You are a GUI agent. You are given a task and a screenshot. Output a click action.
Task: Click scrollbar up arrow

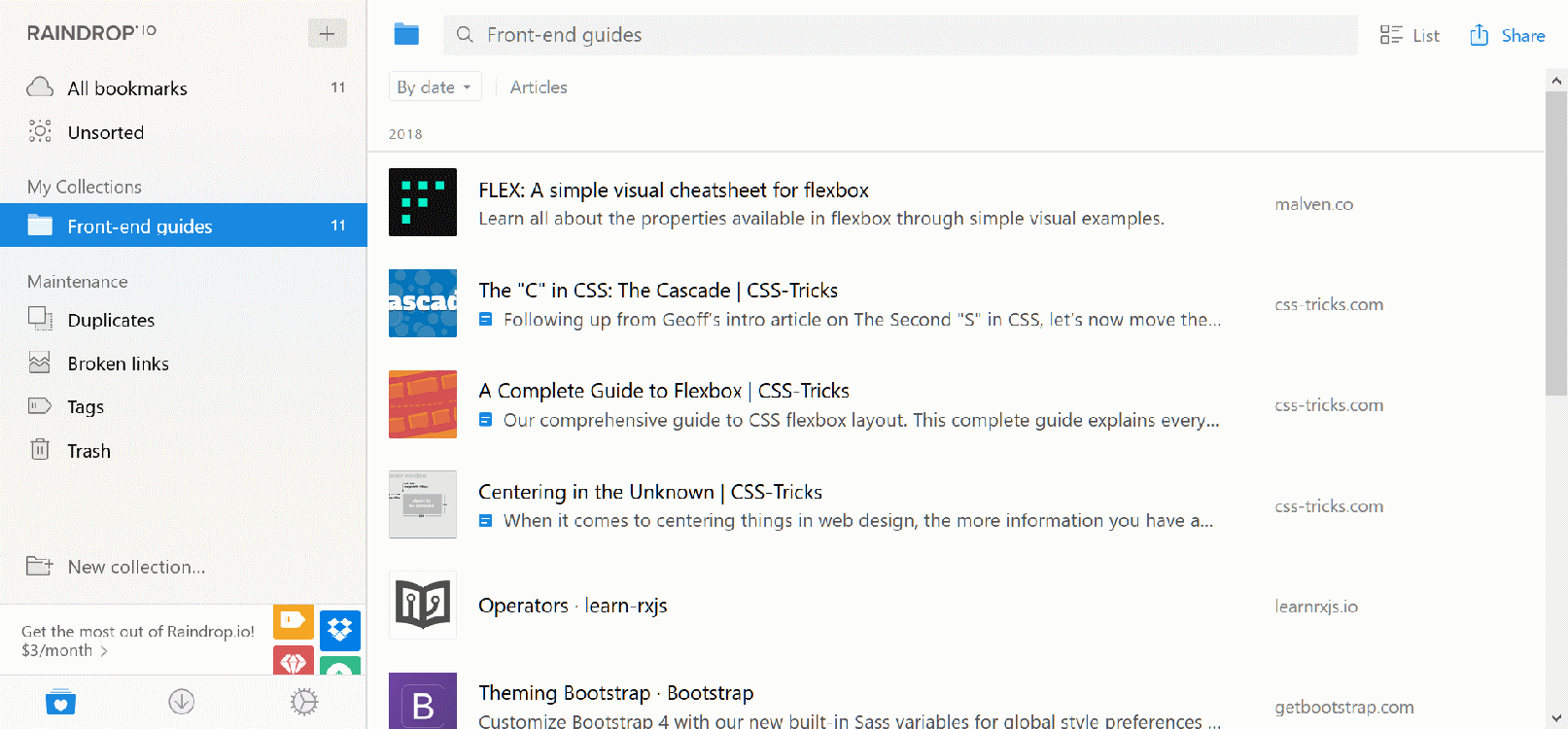pos(1556,81)
